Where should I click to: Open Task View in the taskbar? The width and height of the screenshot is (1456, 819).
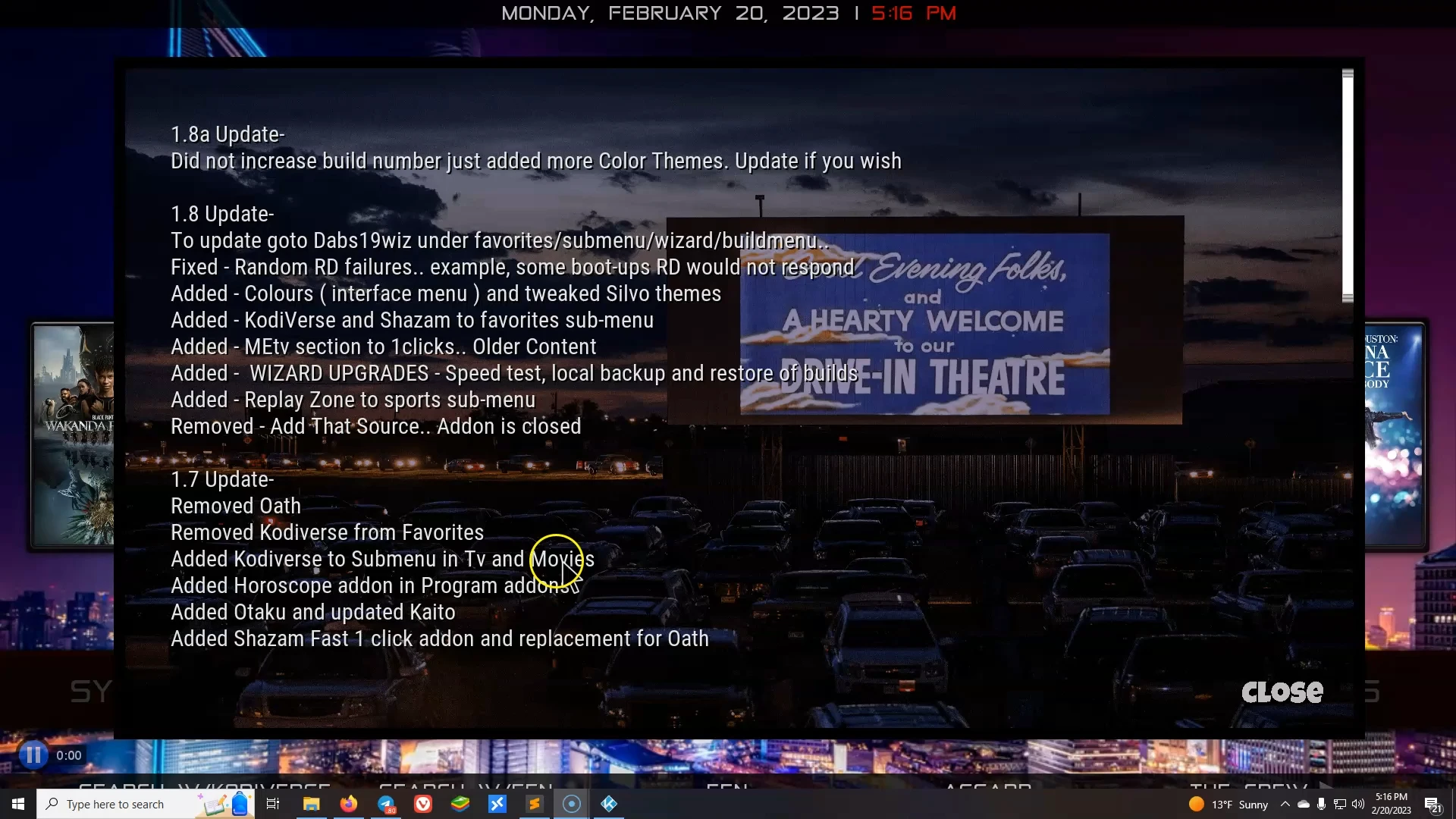pyautogui.click(x=273, y=804)
